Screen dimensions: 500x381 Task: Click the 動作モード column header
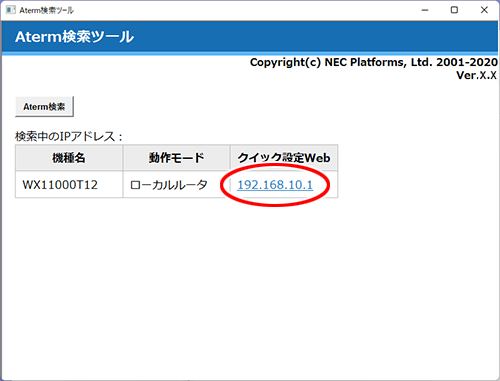176,158
